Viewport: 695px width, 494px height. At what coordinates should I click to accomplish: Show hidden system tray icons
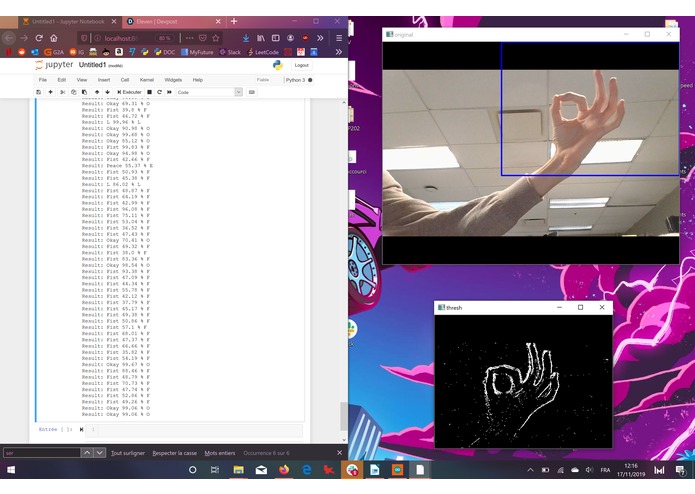(530, 470)
